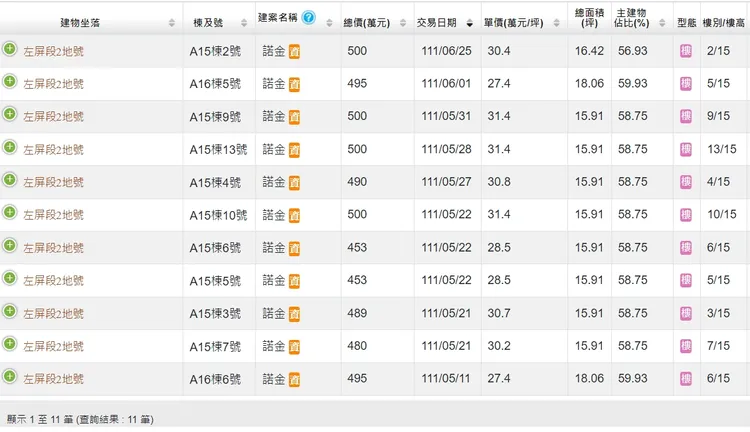Image resolution: width=750 pixels, height=432 pixels.
Task: Click the orange badge in A15棟2號 row
Action: tap(294, 52)
